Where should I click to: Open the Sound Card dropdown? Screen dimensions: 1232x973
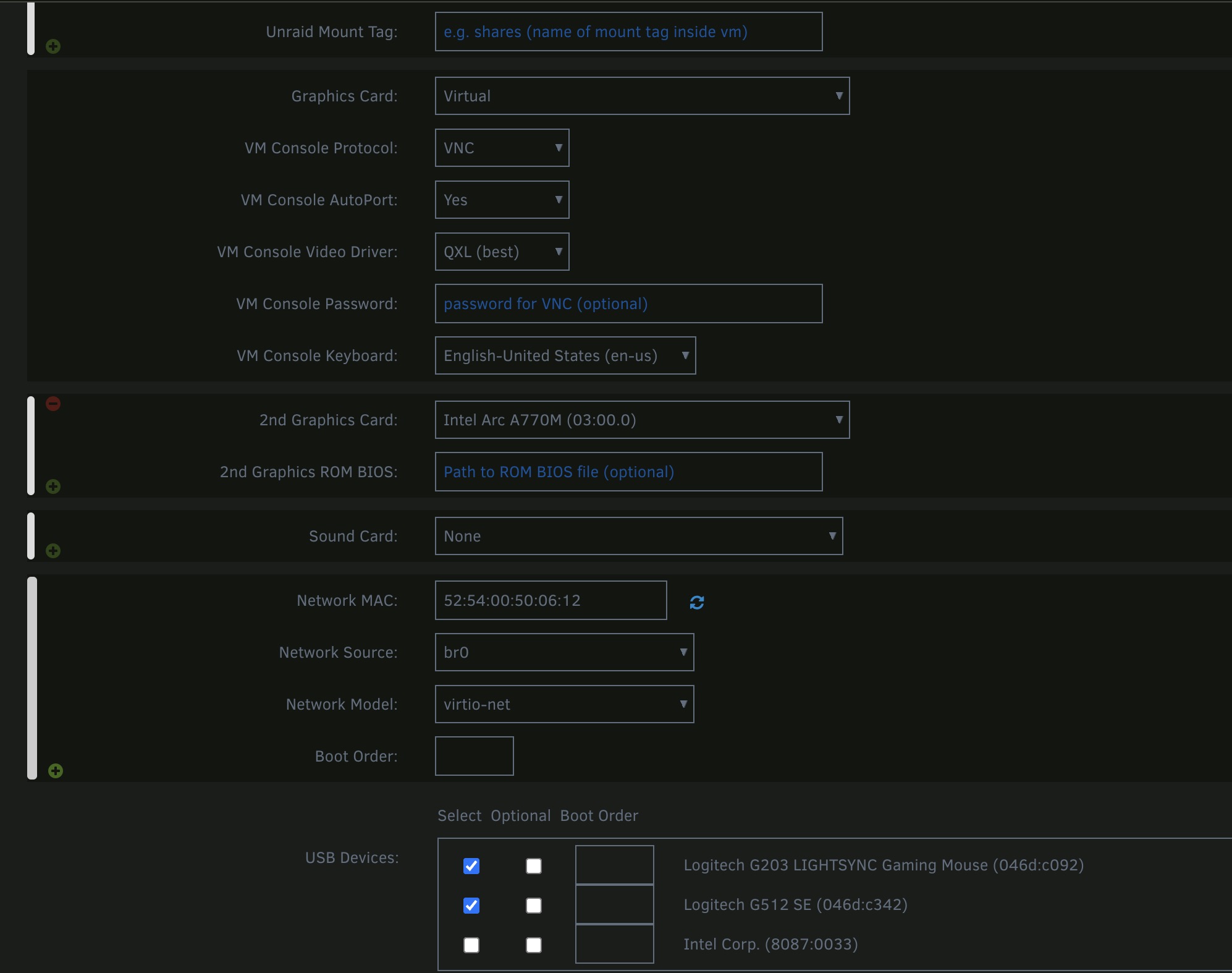pyautogui.click(x=639, y=536)
